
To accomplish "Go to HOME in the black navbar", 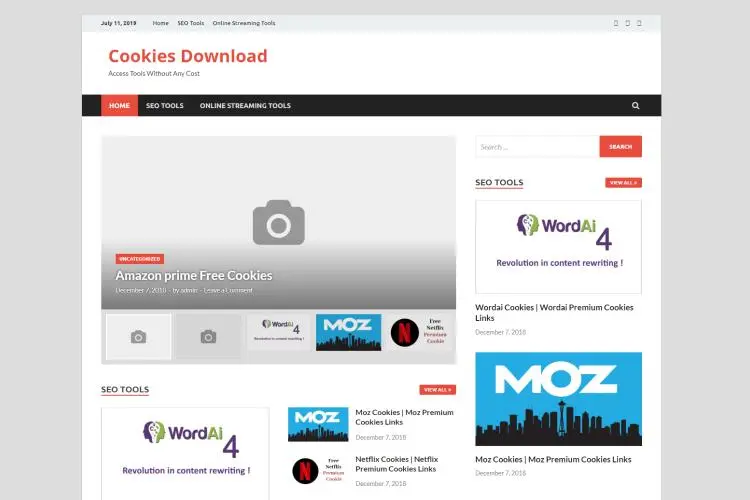I will point(119,105).
